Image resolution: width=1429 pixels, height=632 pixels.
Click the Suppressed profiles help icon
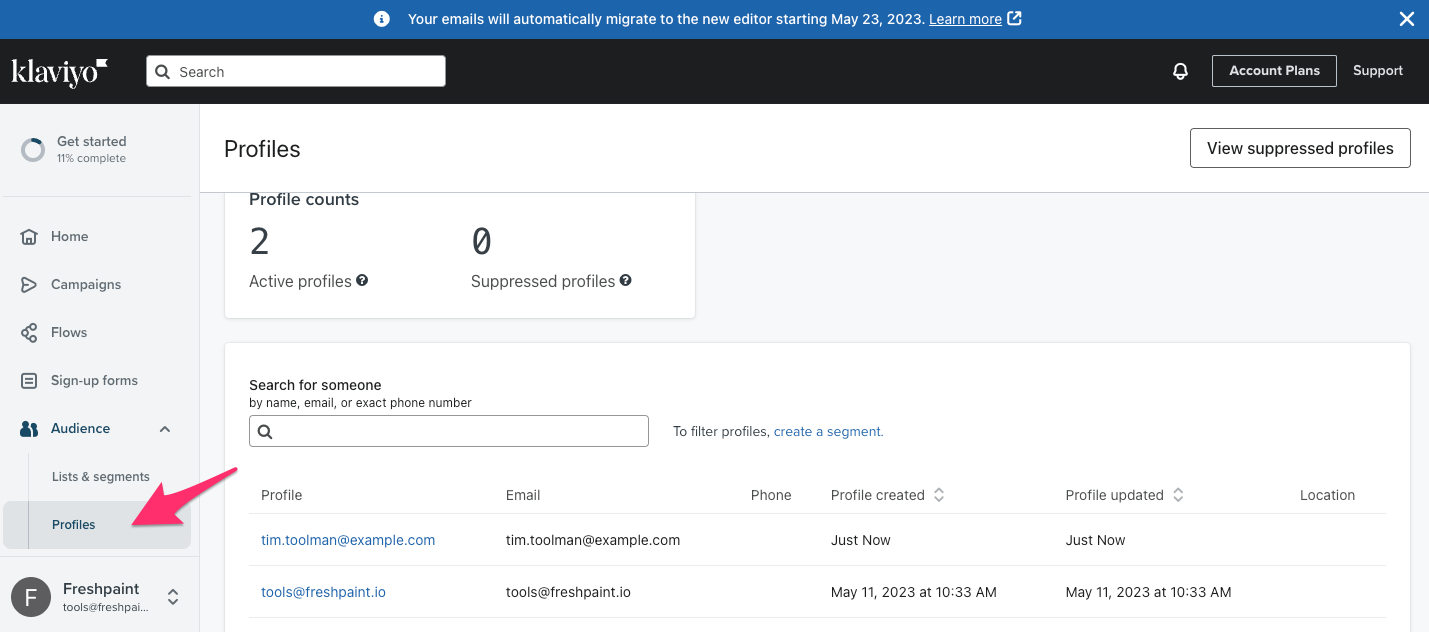tap(625, 281)
